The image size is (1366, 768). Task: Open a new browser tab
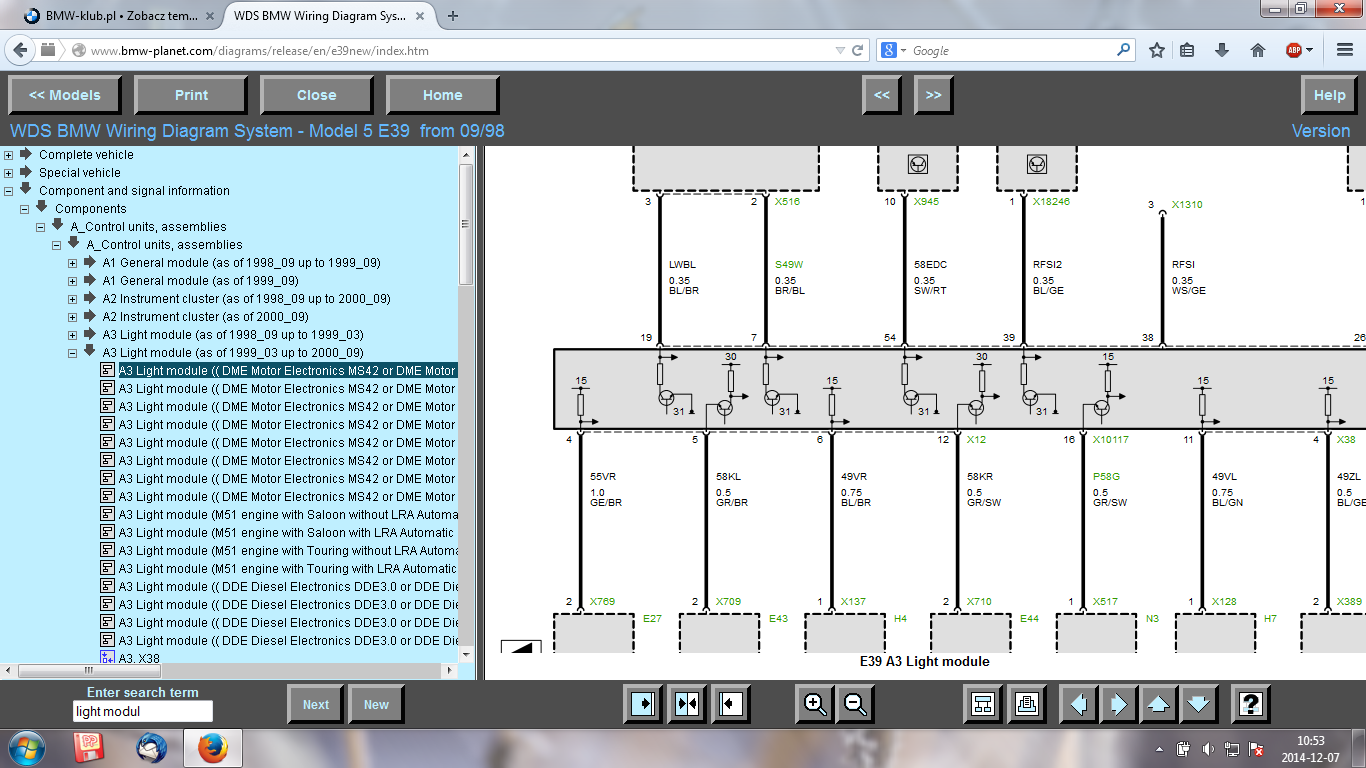453,16
